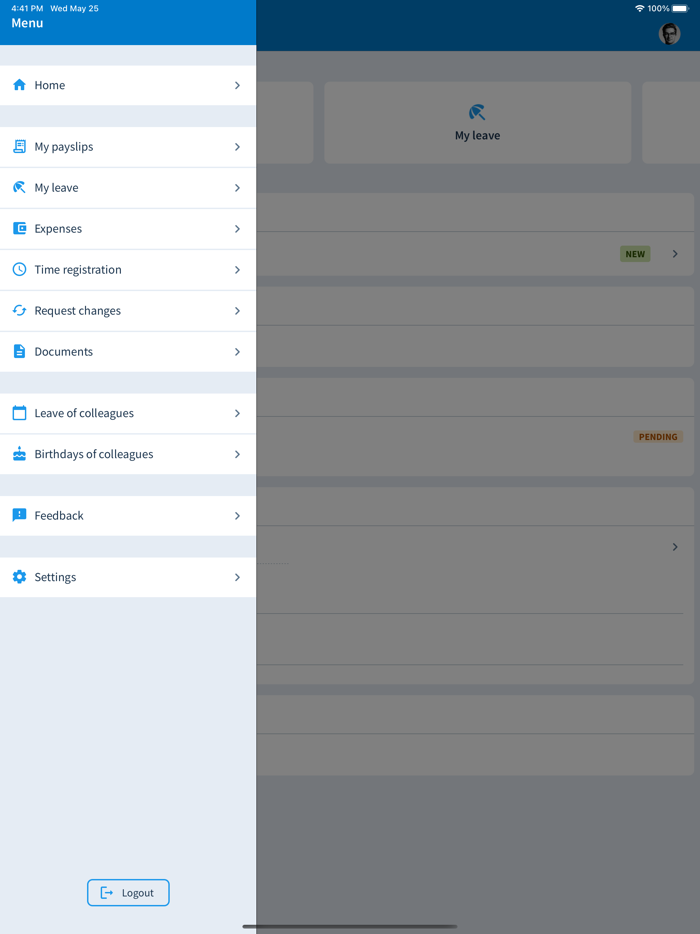Viewport: 700px width, 934px height.
Task: Select Leave of colleagues menu item
Action: [128, 413]
